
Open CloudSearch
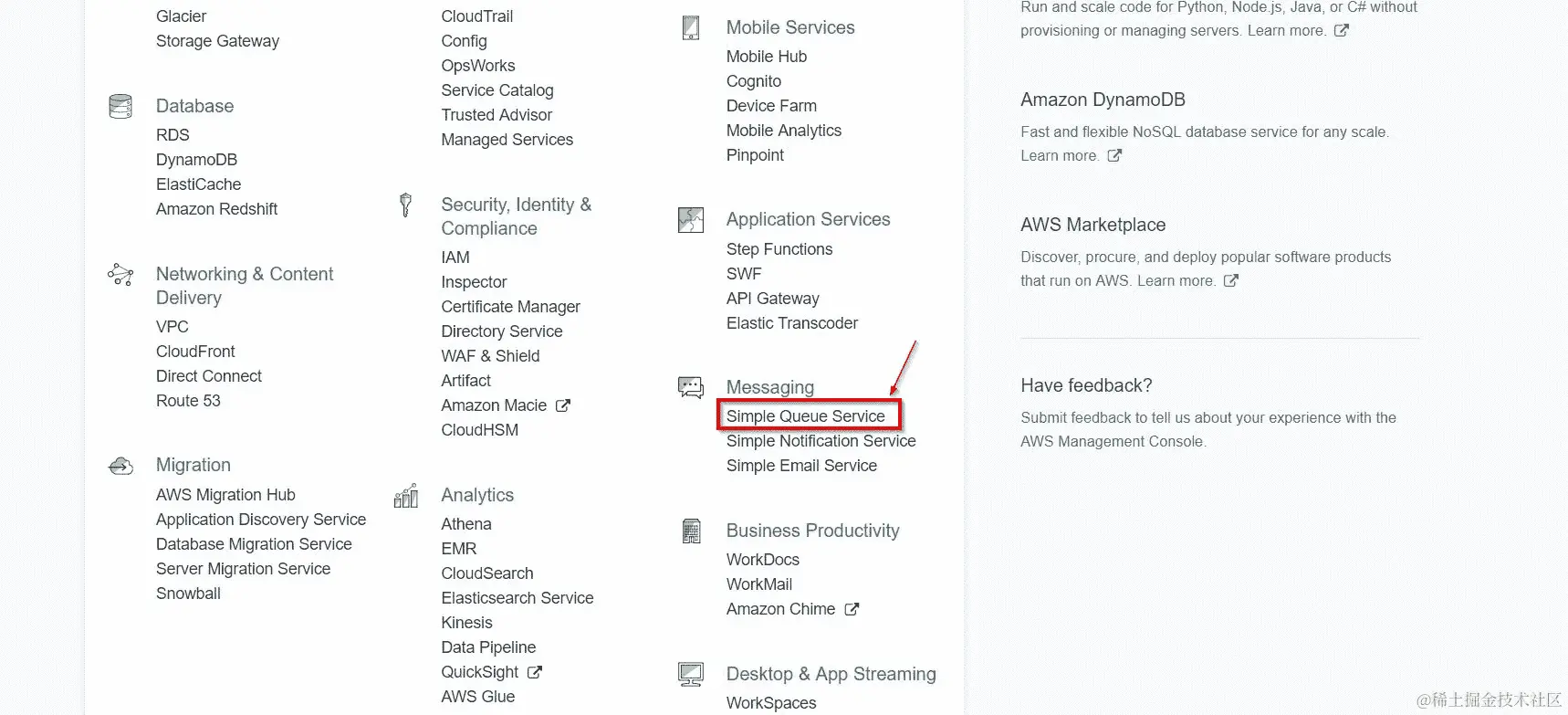[487, 573]
